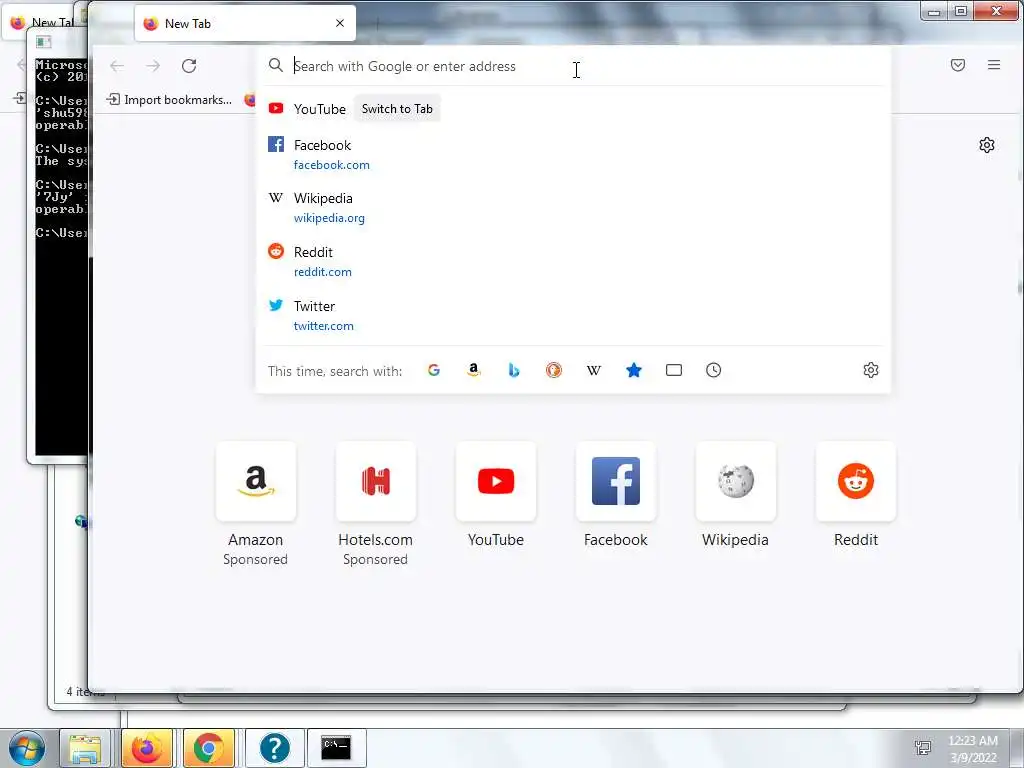Search this time with DuckDuckGo icon
Image resolution: width=1024 pixels, height=768 pixels.
click(x=554, y=370)
